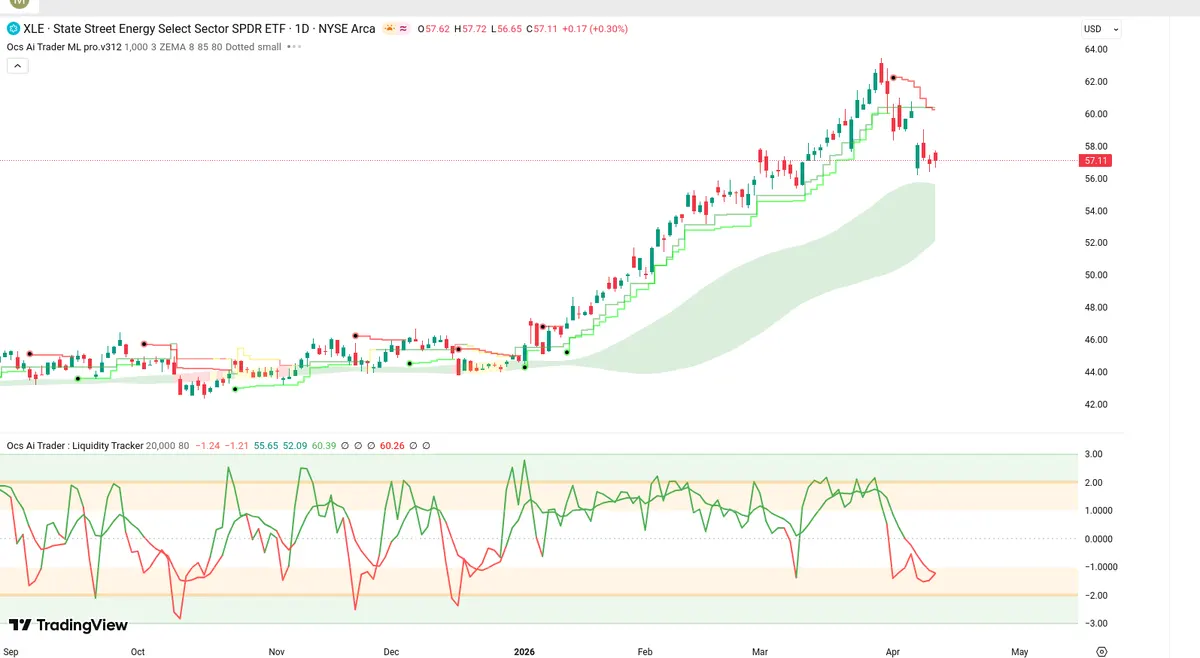
Task: Click the -2.00 label on the Liquidity Tracker scale
Action: [x=1095, y=595]
